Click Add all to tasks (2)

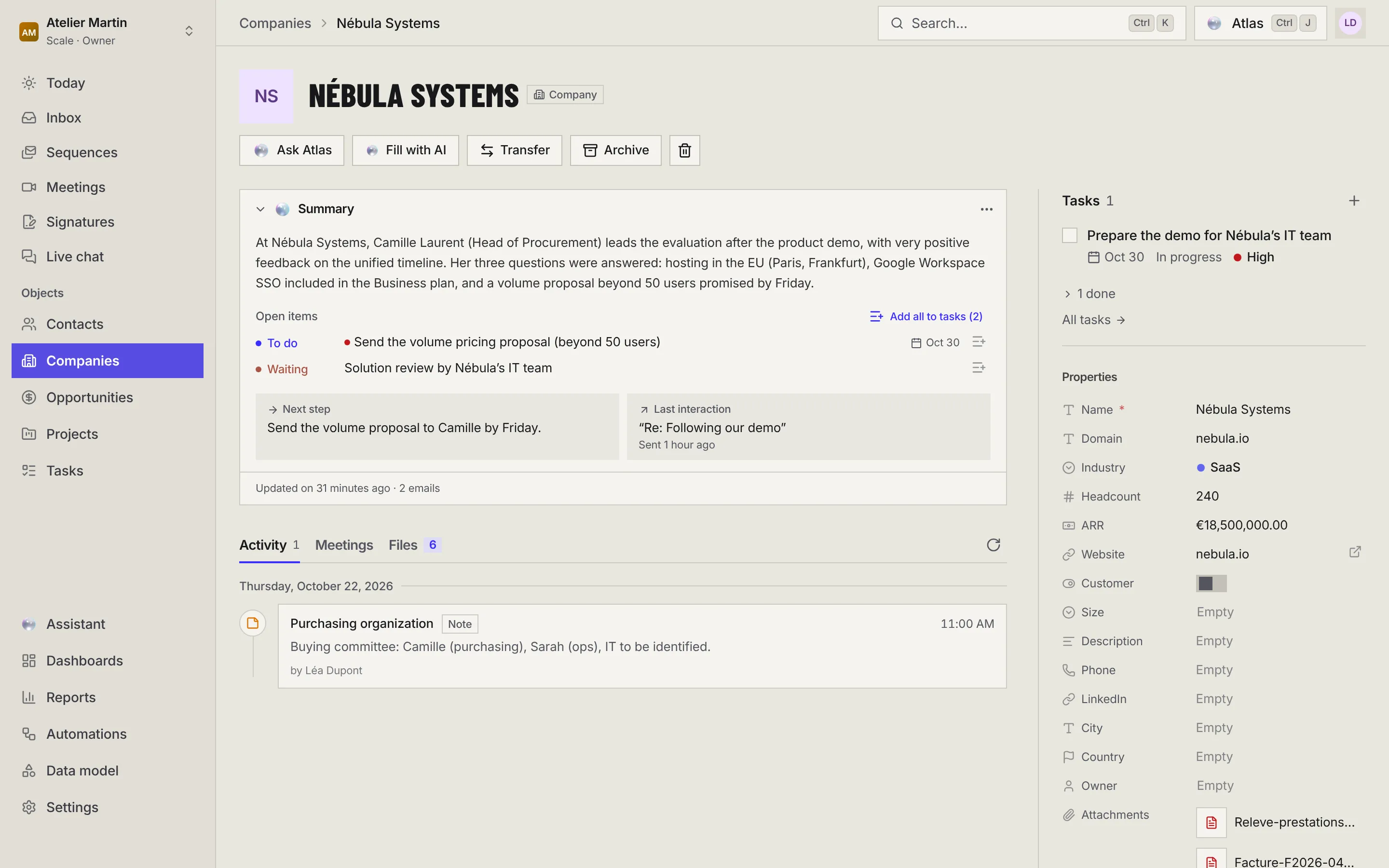pos(926,316)
